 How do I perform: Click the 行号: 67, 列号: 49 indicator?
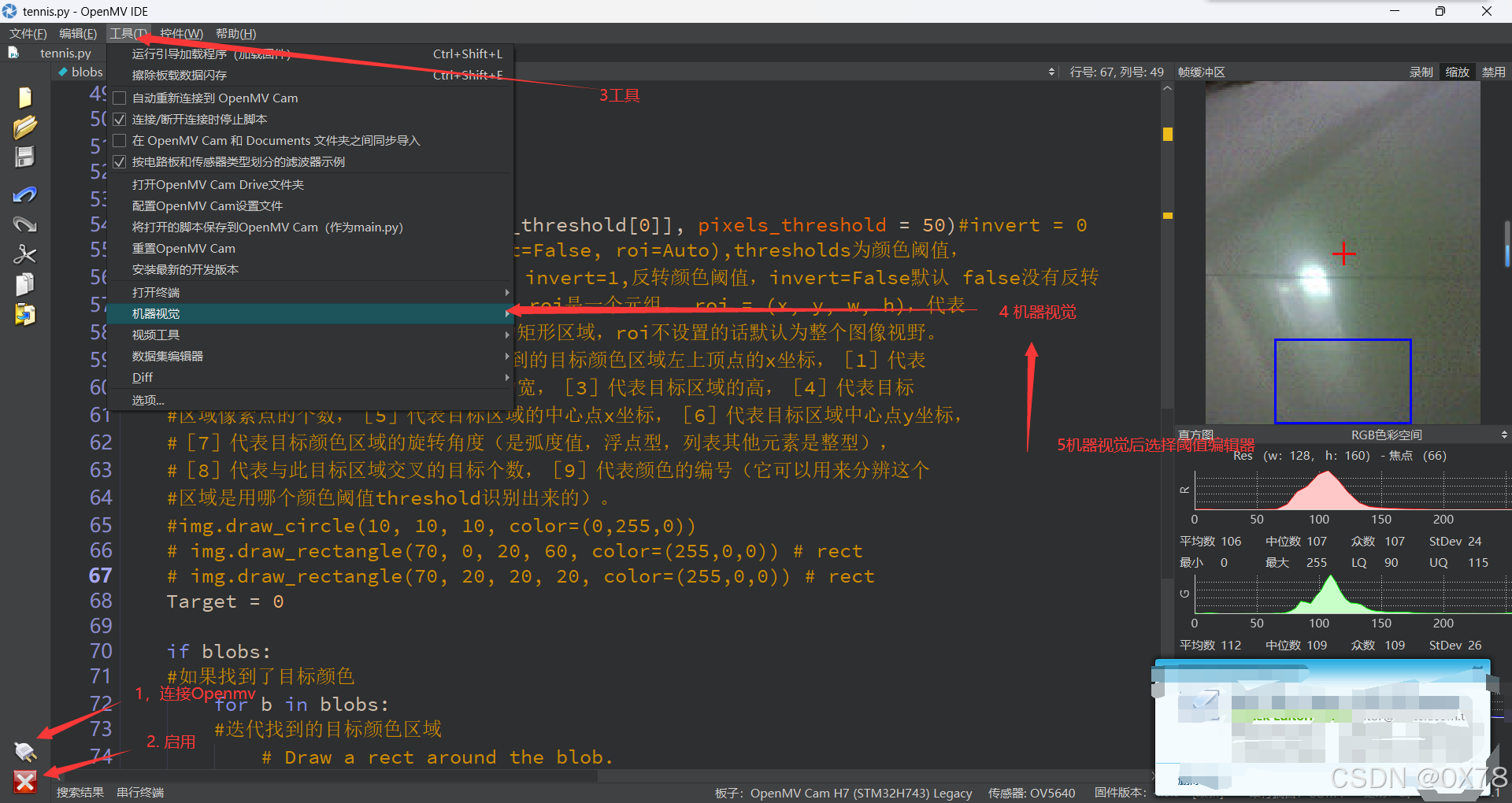(x=1116, y=72)
